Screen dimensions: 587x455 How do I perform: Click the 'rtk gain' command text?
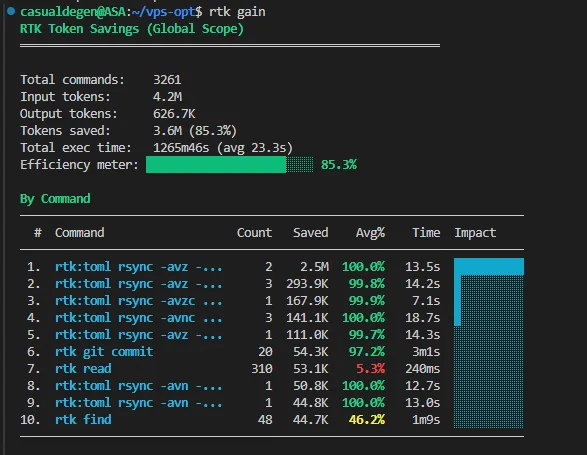point(237,12)
